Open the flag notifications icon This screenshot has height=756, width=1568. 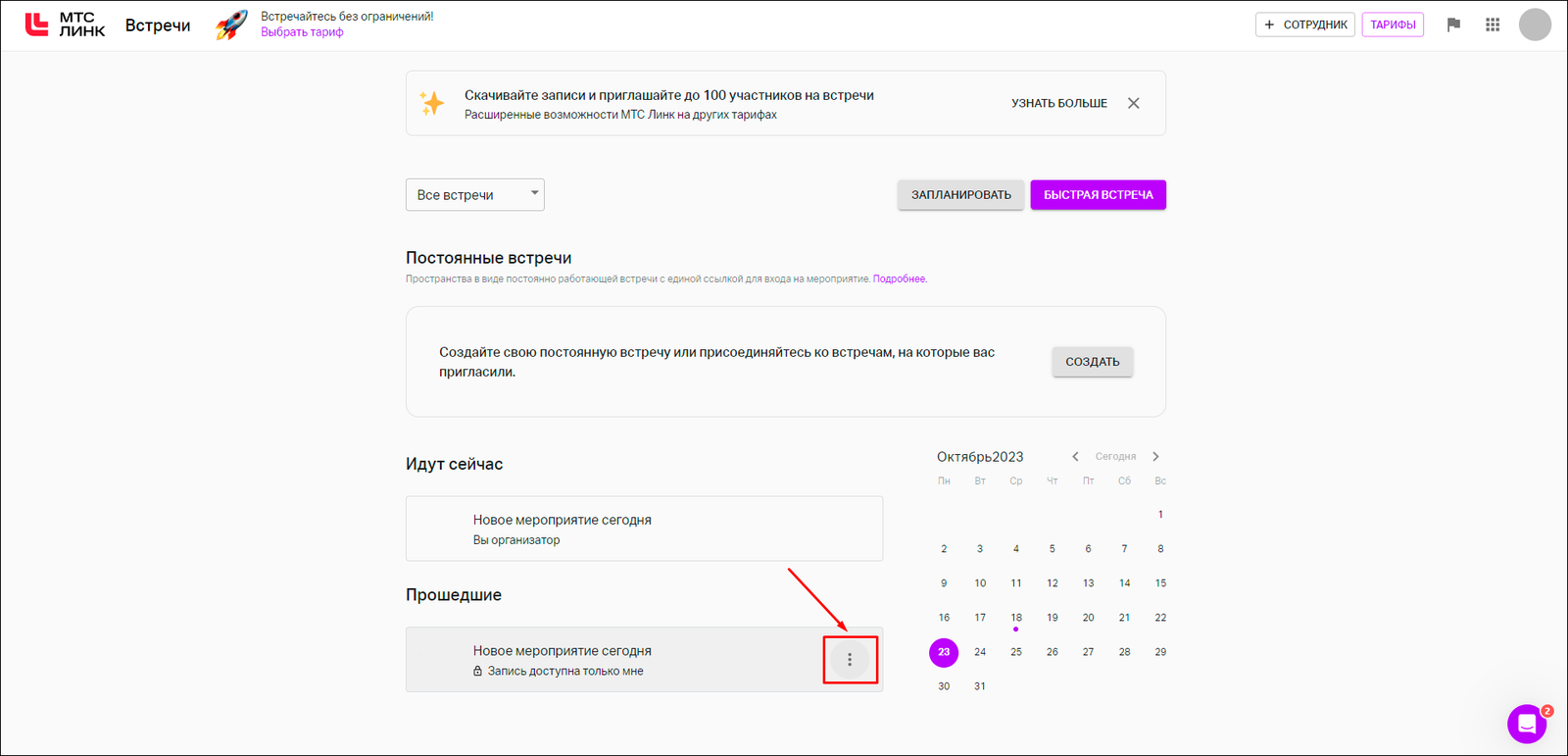pyautogui.click(x=1453, y=25)
